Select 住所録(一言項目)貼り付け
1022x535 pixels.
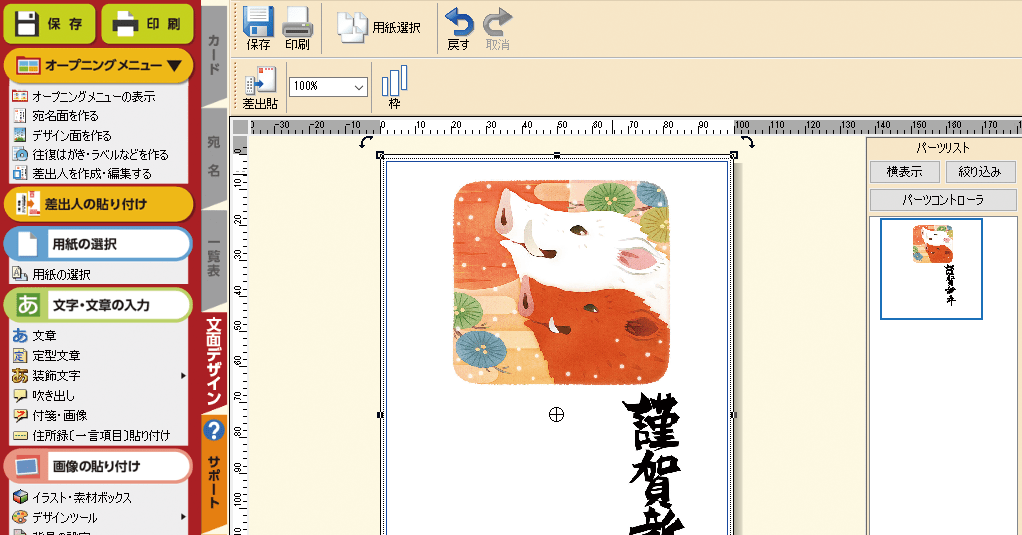[101, 435]
